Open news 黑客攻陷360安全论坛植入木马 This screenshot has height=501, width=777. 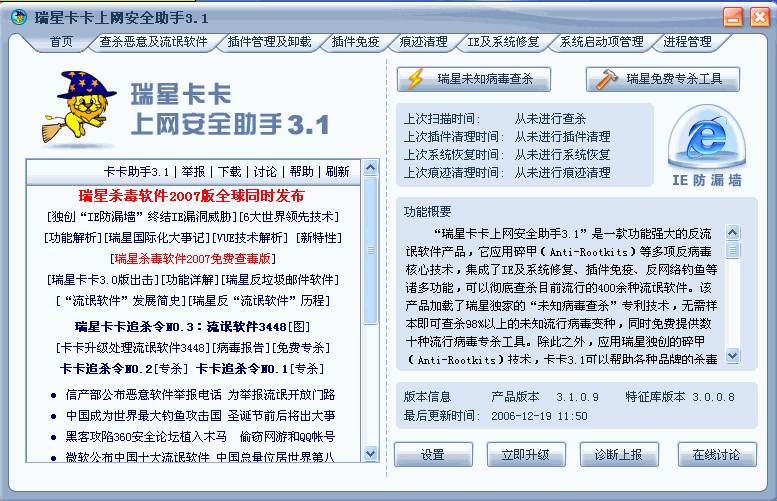click(x=200, y=437)
